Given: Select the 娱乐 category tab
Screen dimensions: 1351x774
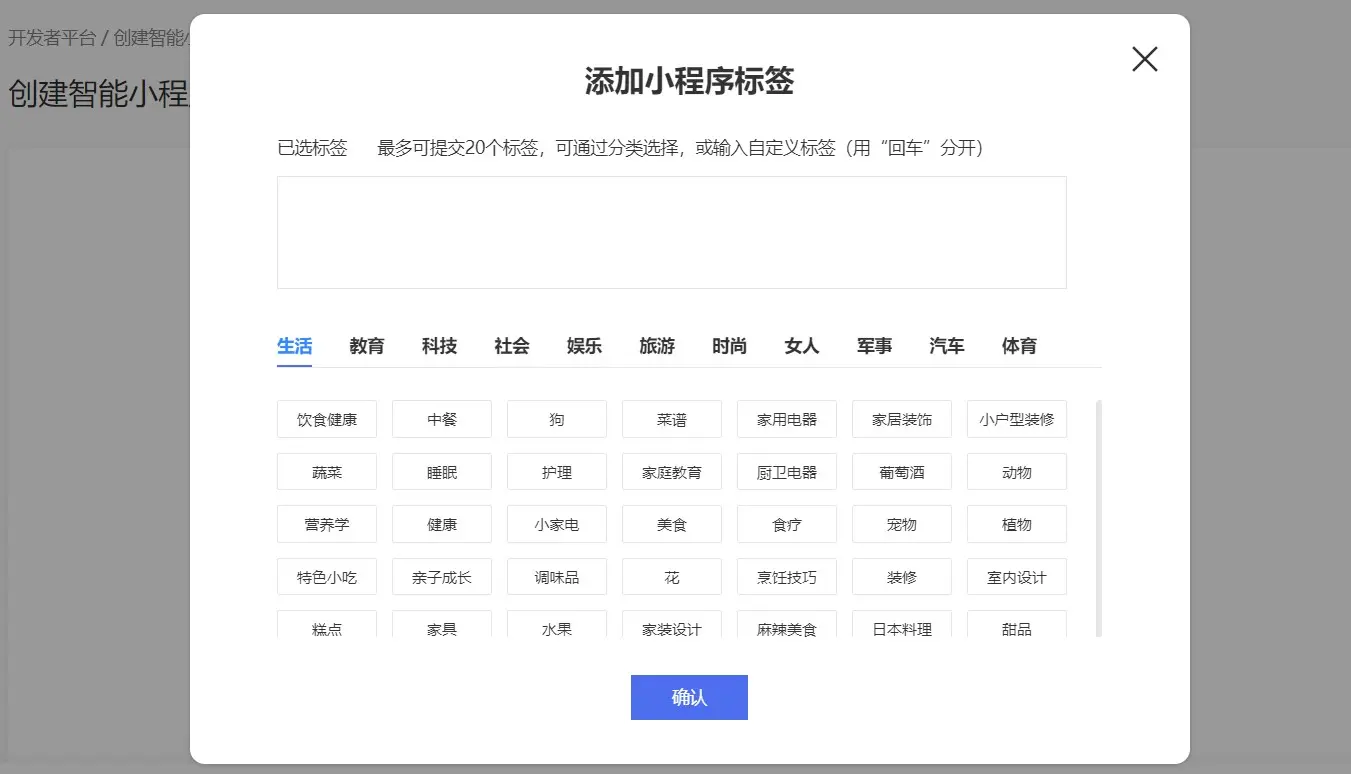Looking at the screenshot, I should click(584, 346).
